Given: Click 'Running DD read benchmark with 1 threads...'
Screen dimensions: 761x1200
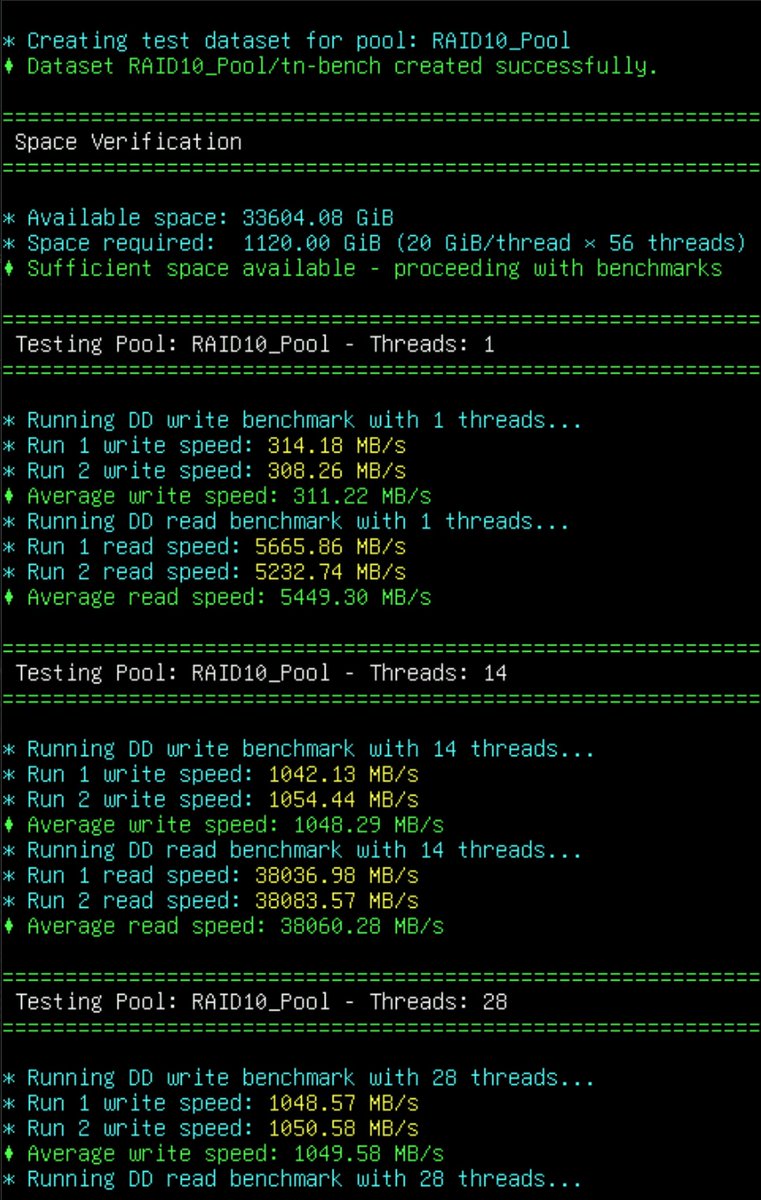Looking at the screenshot, I should tap(287, 521).
